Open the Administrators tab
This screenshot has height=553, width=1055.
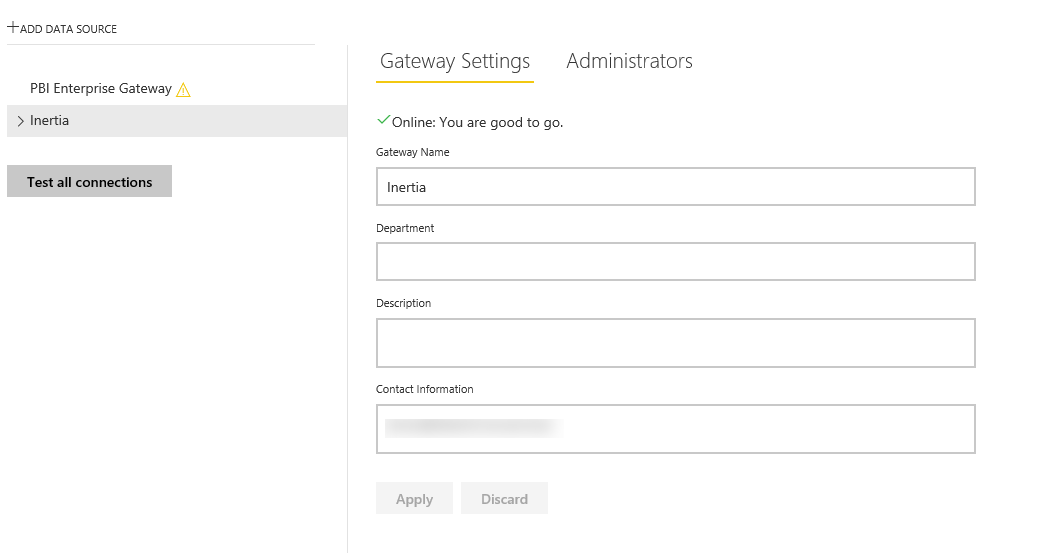pyautogui.click(x=629, y=61)
